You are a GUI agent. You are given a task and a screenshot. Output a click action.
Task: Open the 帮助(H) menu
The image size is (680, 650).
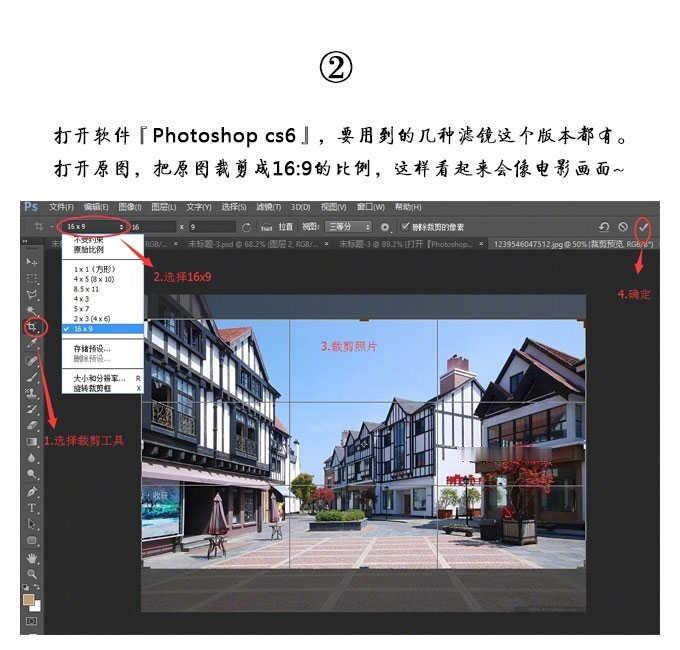pos(408,207)
